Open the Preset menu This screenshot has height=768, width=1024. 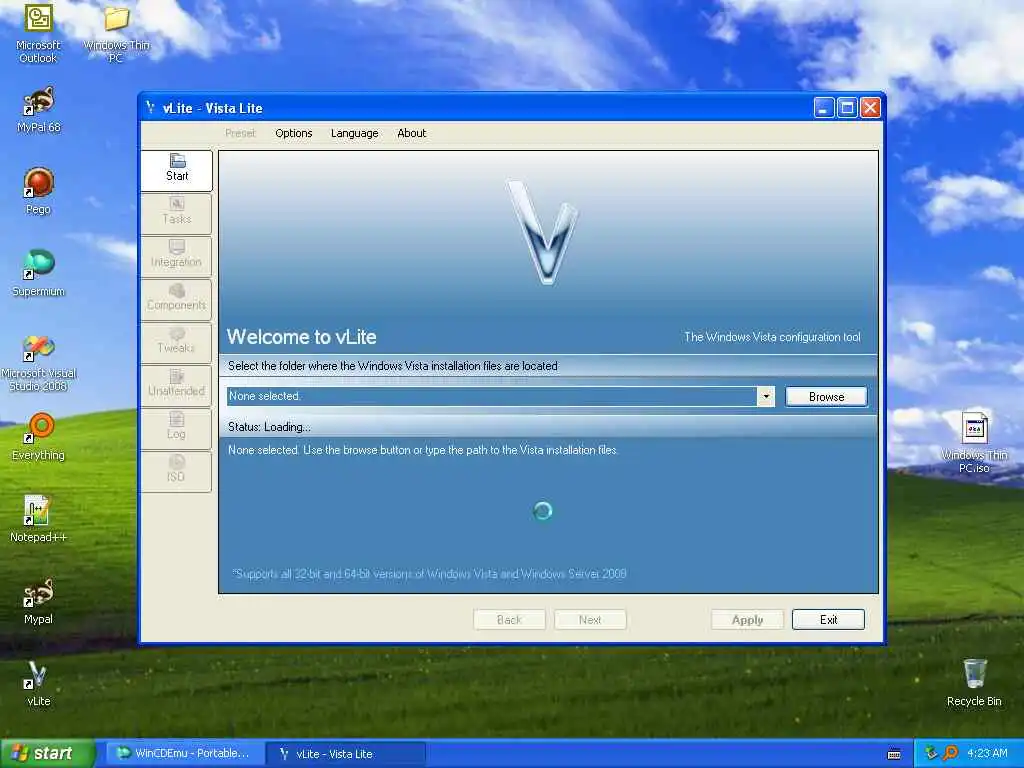click(x=240, y=133)
